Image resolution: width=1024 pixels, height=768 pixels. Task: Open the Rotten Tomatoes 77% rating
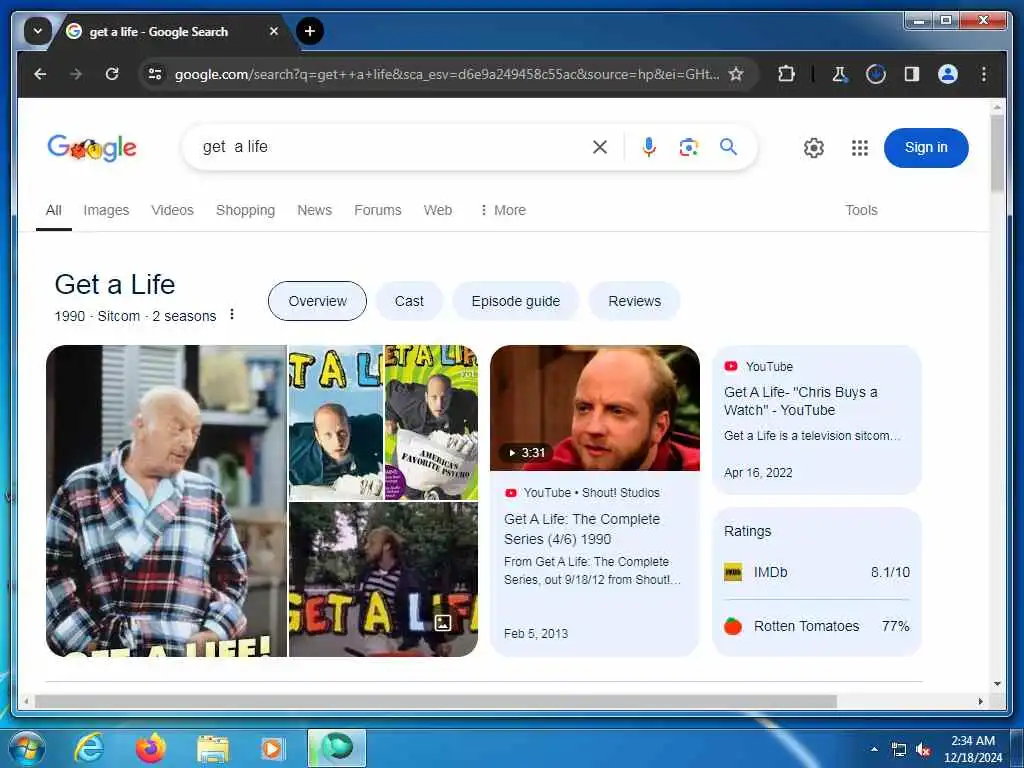tap(816, 626)
